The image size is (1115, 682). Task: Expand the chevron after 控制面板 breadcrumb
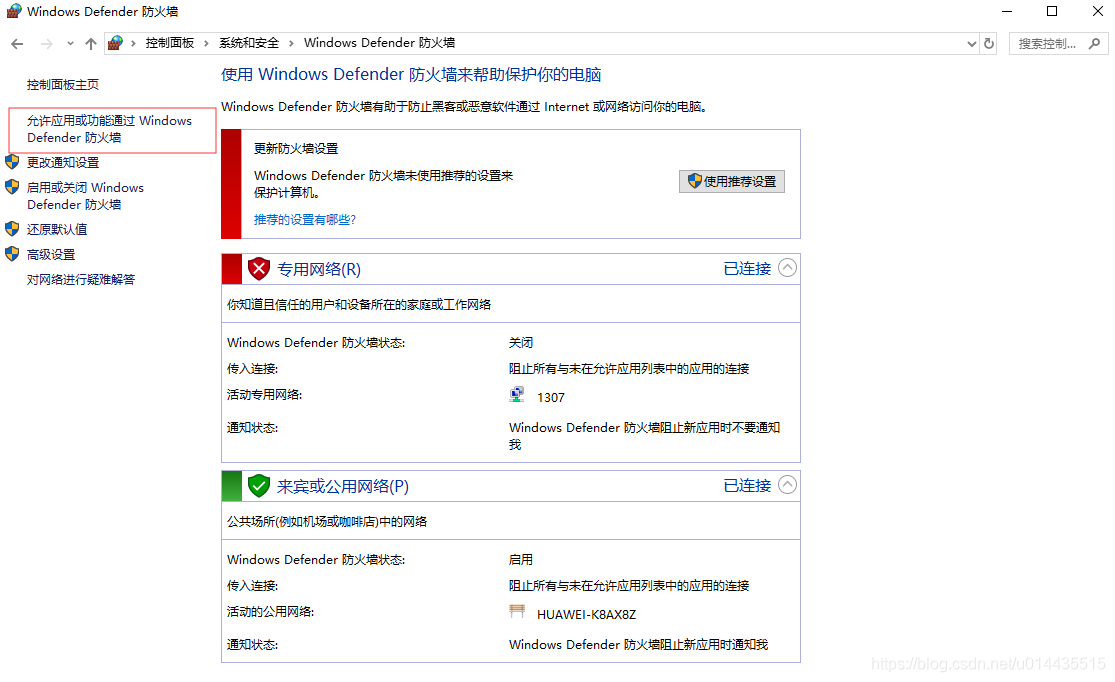point(206,44)
